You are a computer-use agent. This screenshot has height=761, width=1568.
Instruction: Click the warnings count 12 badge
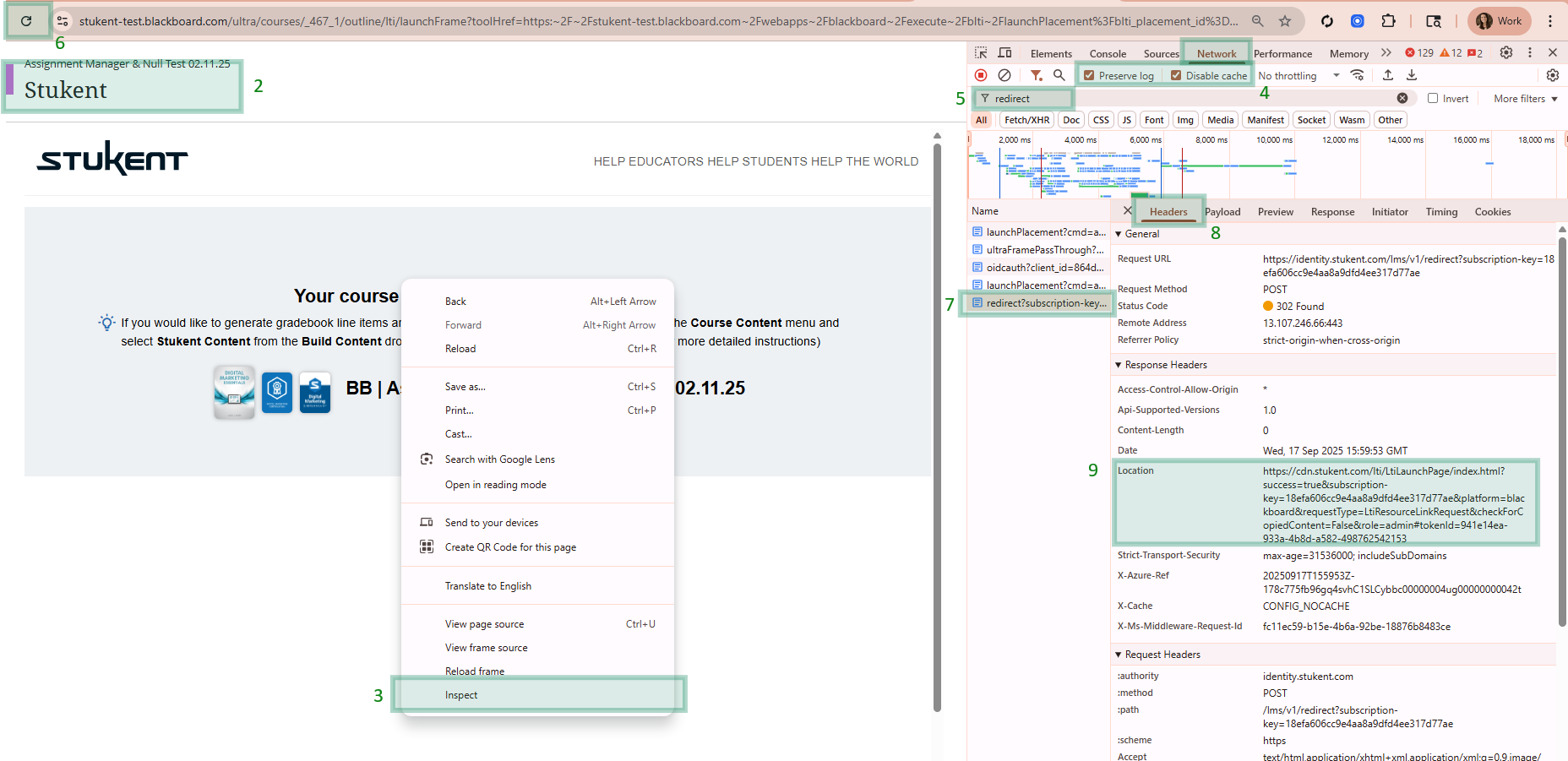coord(1451,53)
